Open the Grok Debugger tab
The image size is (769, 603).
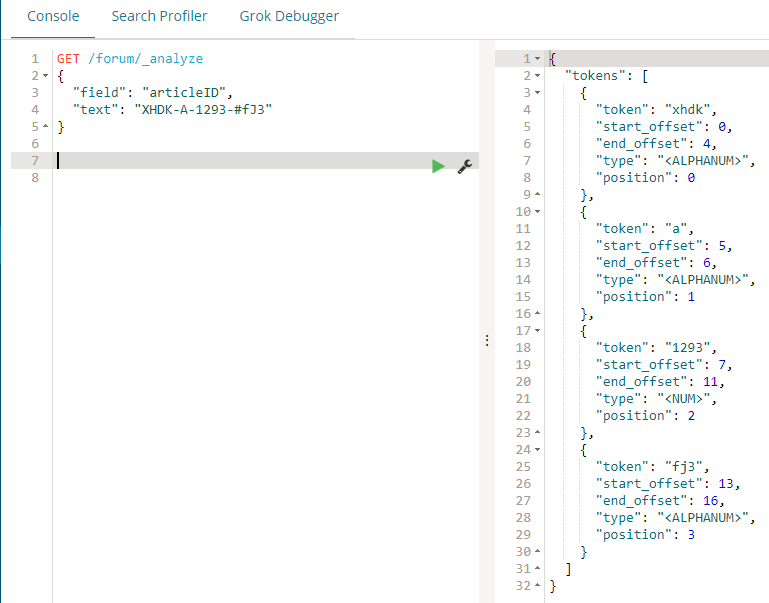click(x=289, y=16)
